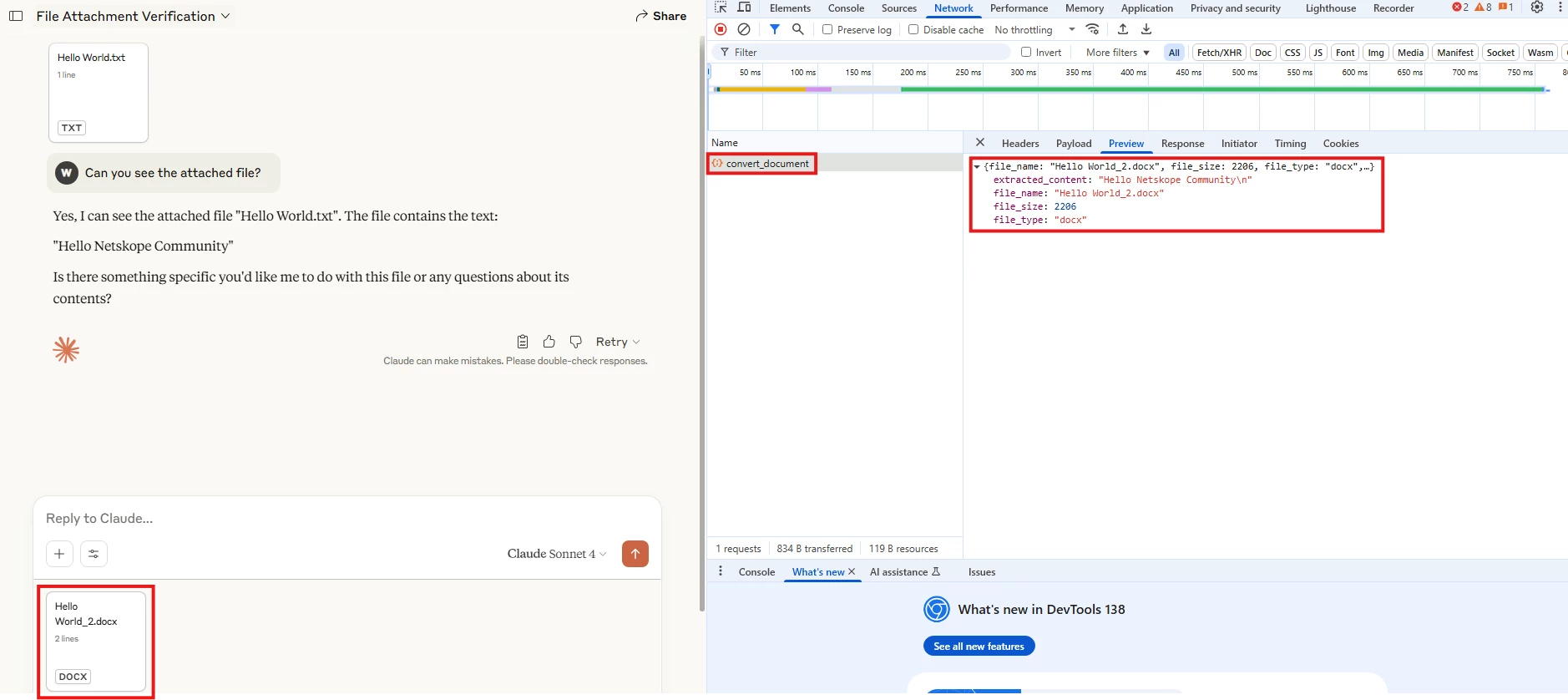The height and width of the screenshot is (700, 1568).
Task: Select the All request type filter
Action: click(1174, 53)
